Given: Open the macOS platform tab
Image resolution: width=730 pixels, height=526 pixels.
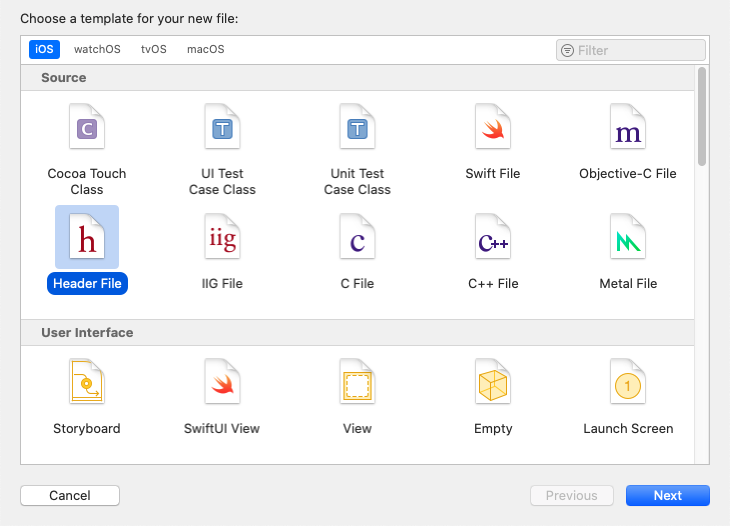Looking at the screenshot, I should tap(205, 49).
